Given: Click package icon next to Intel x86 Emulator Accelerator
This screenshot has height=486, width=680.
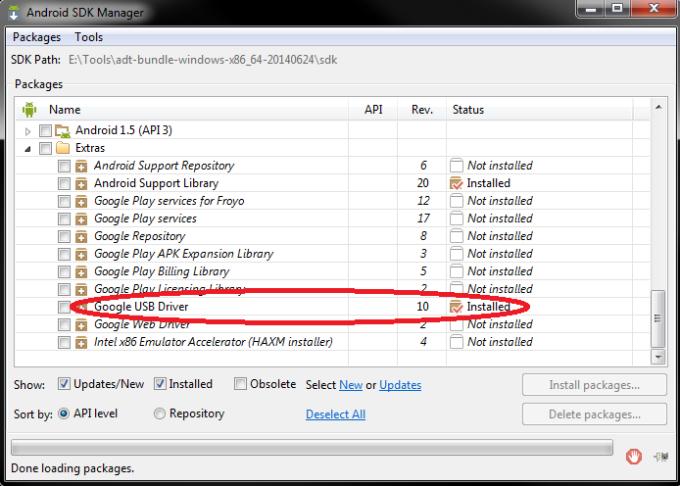Looking at the screenshot, I should click(x=81, y=342).
